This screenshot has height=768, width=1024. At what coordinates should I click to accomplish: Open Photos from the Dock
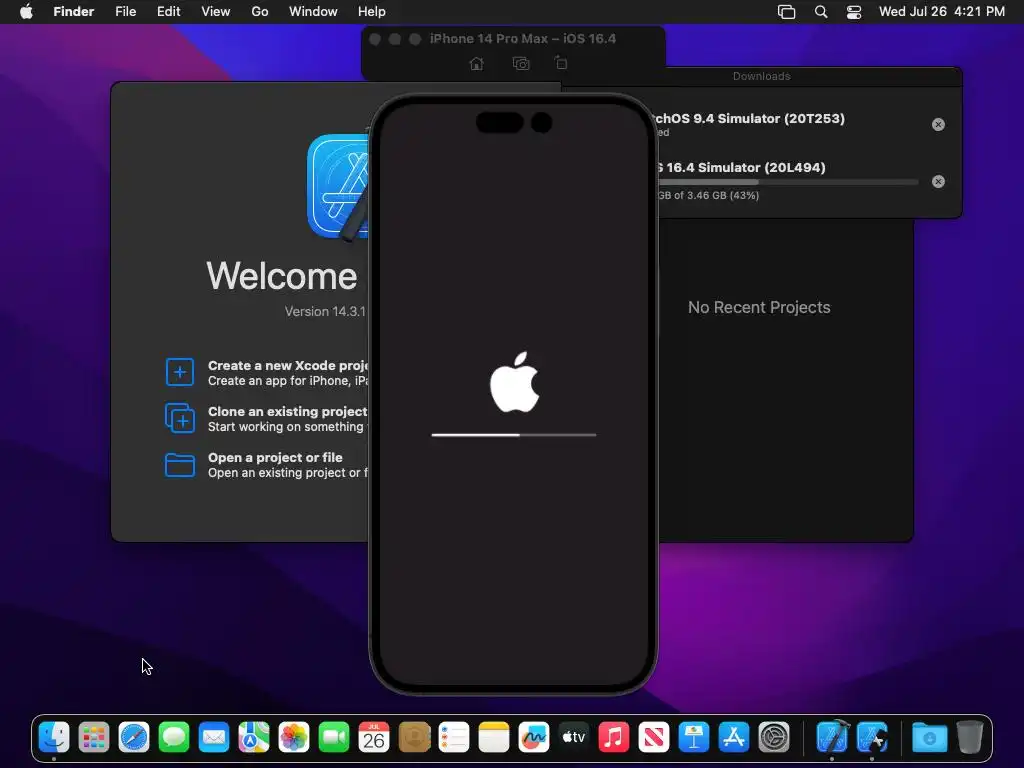point(294,738)
